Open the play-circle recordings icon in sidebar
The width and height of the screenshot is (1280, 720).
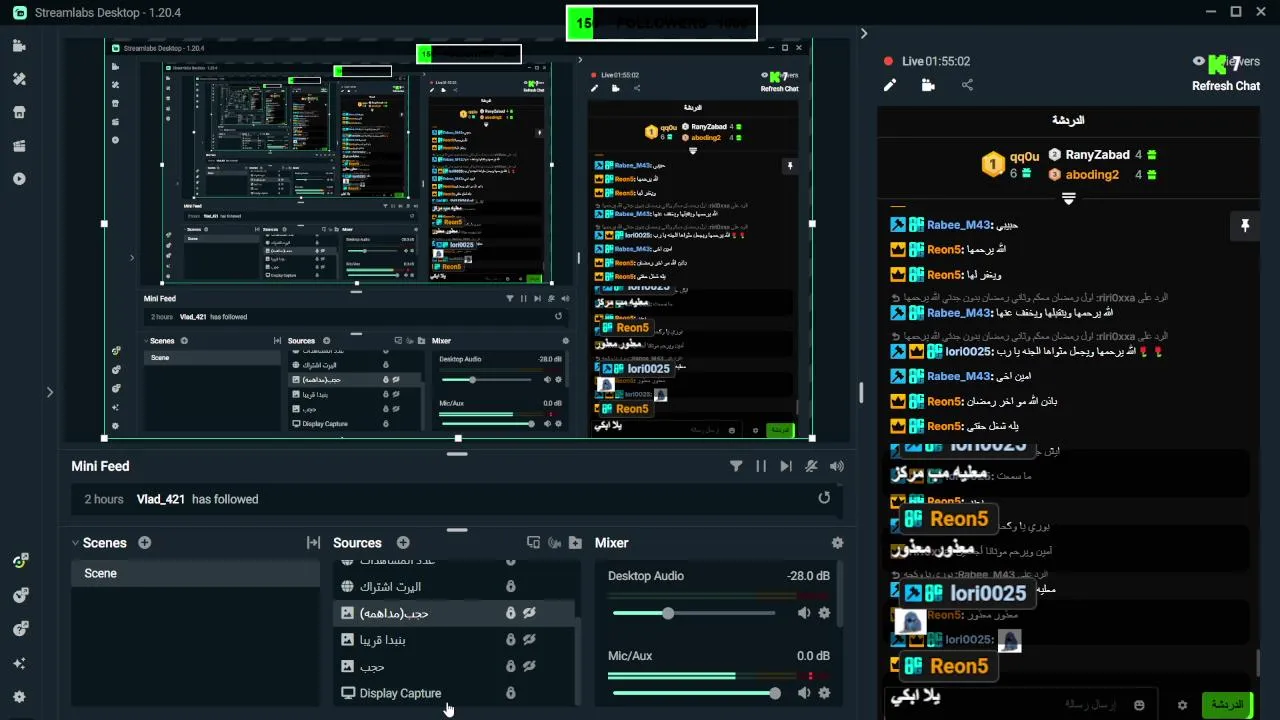pyautogui.click(x=19, y=179)
